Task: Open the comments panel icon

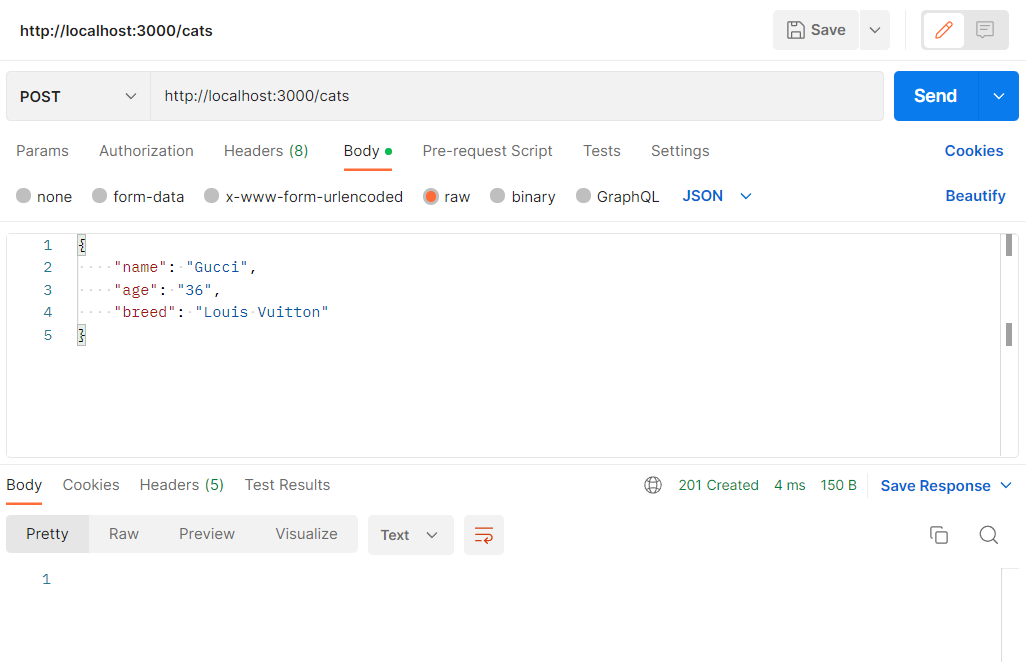Action: coord(985,30)
